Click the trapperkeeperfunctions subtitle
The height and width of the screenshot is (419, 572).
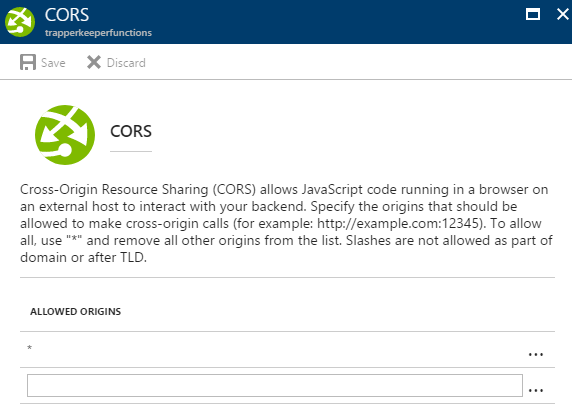[98, 33]
